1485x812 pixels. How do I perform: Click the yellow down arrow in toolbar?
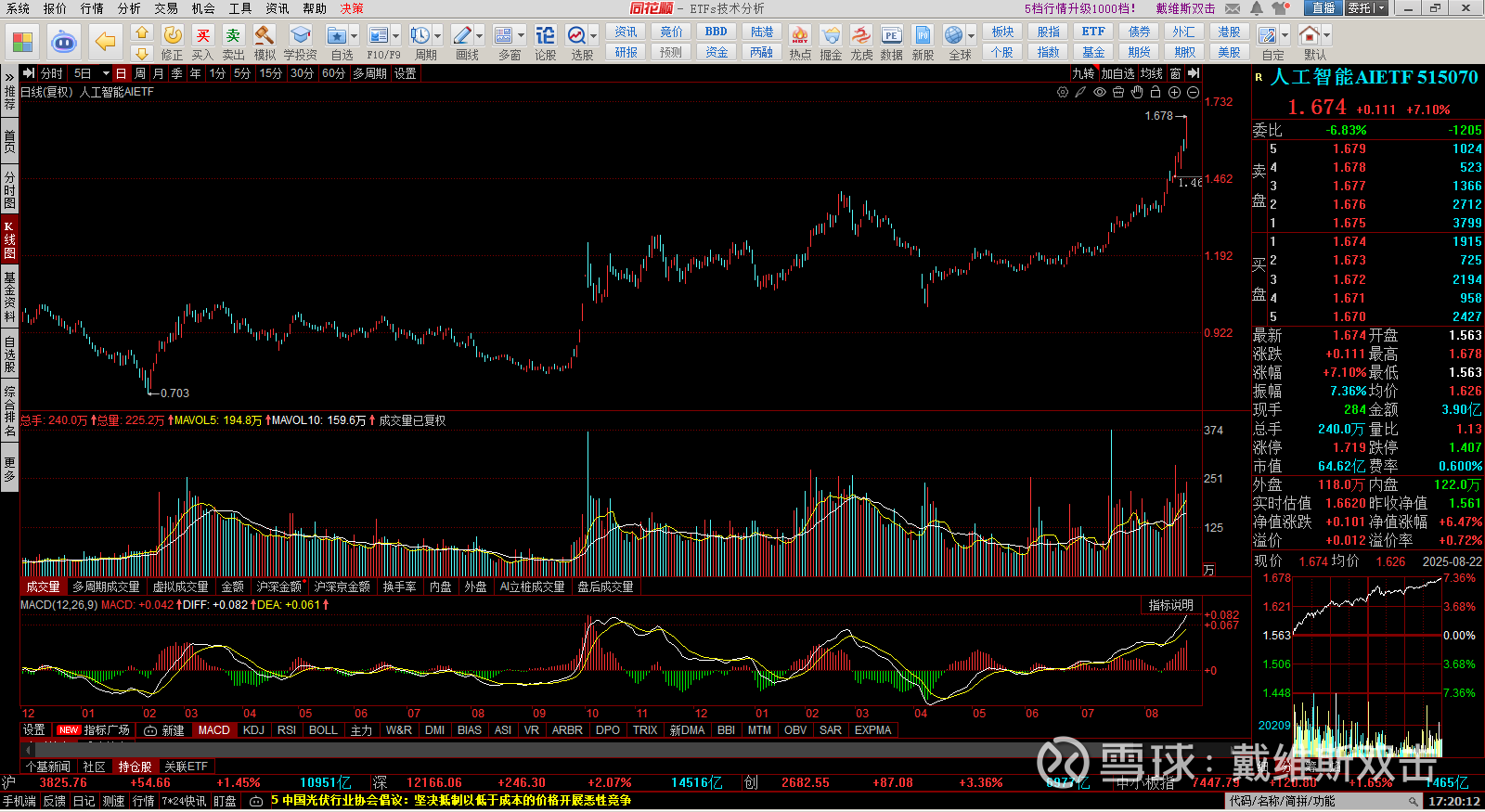[142, 53]
